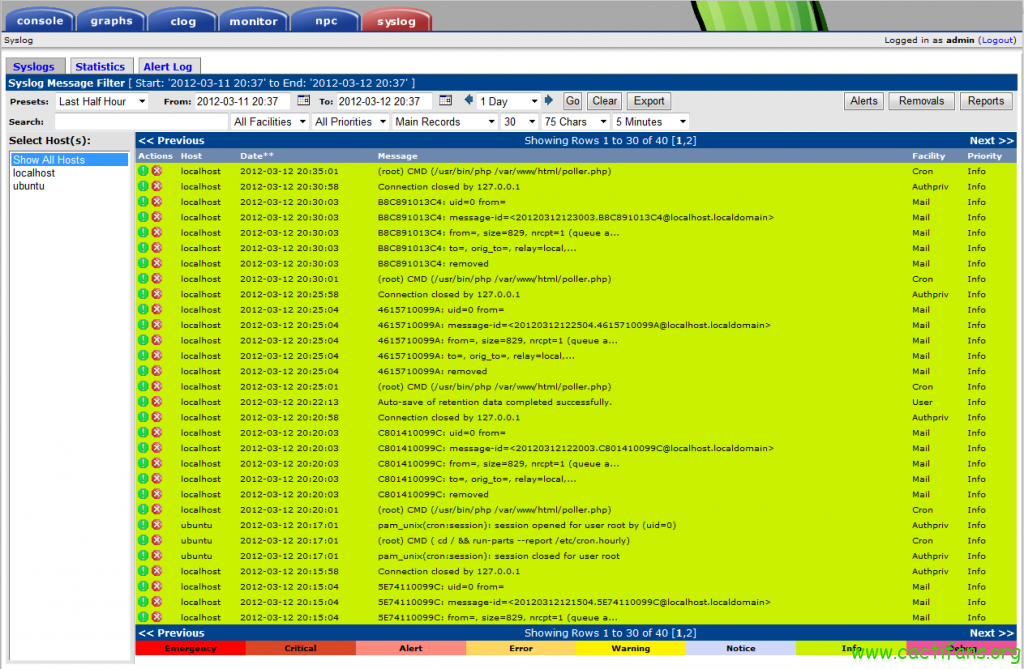Click into the Search text field

point(140,122)
